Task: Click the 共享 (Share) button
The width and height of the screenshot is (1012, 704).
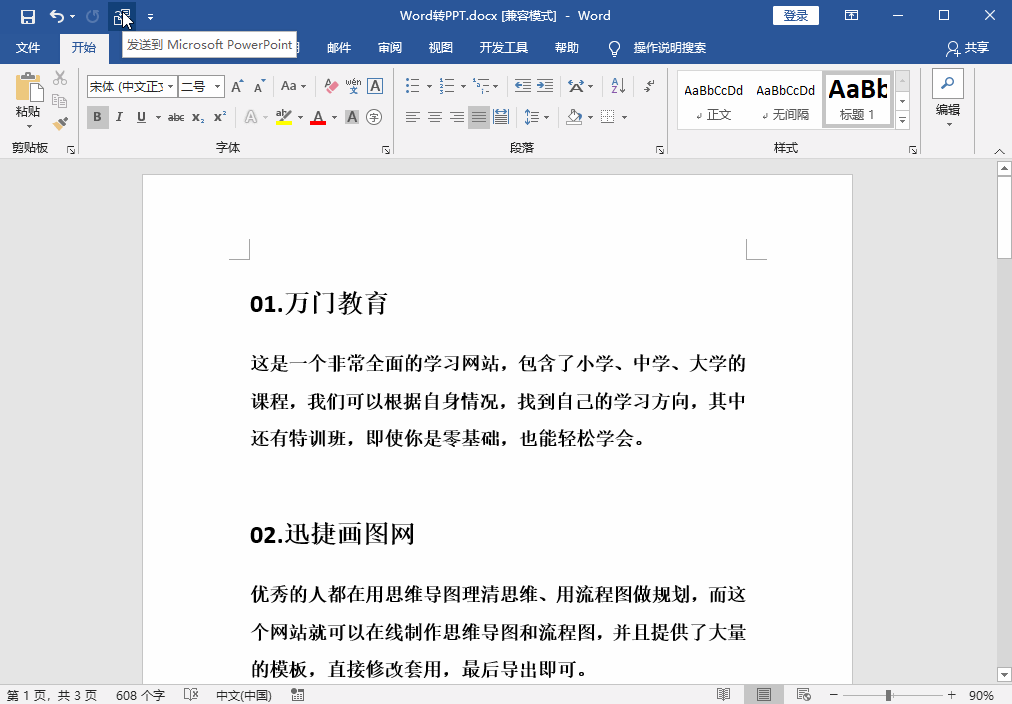Action: pyautogui.click(x=967, y=48)
